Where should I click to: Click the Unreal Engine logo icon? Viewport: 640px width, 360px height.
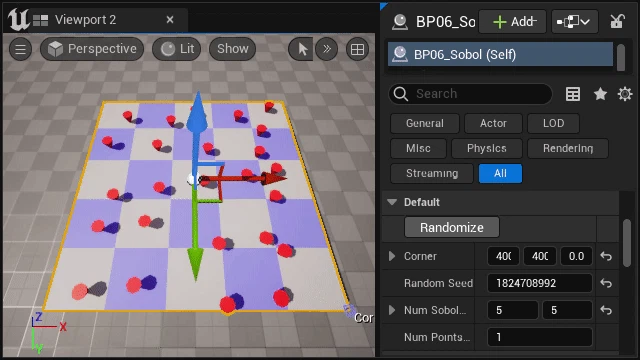(18, 19)
